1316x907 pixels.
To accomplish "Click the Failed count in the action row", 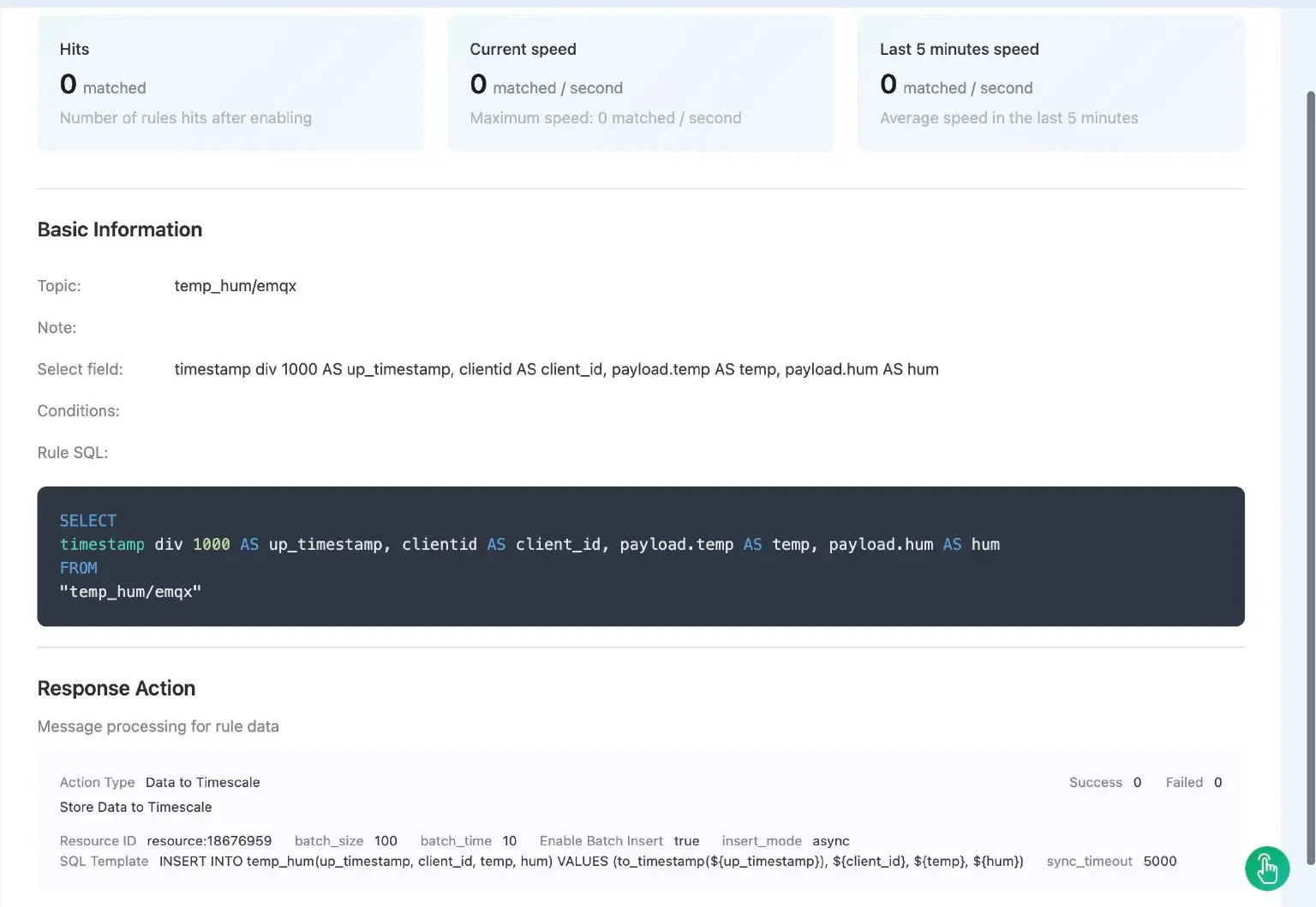I will (x=1217, y=782).
